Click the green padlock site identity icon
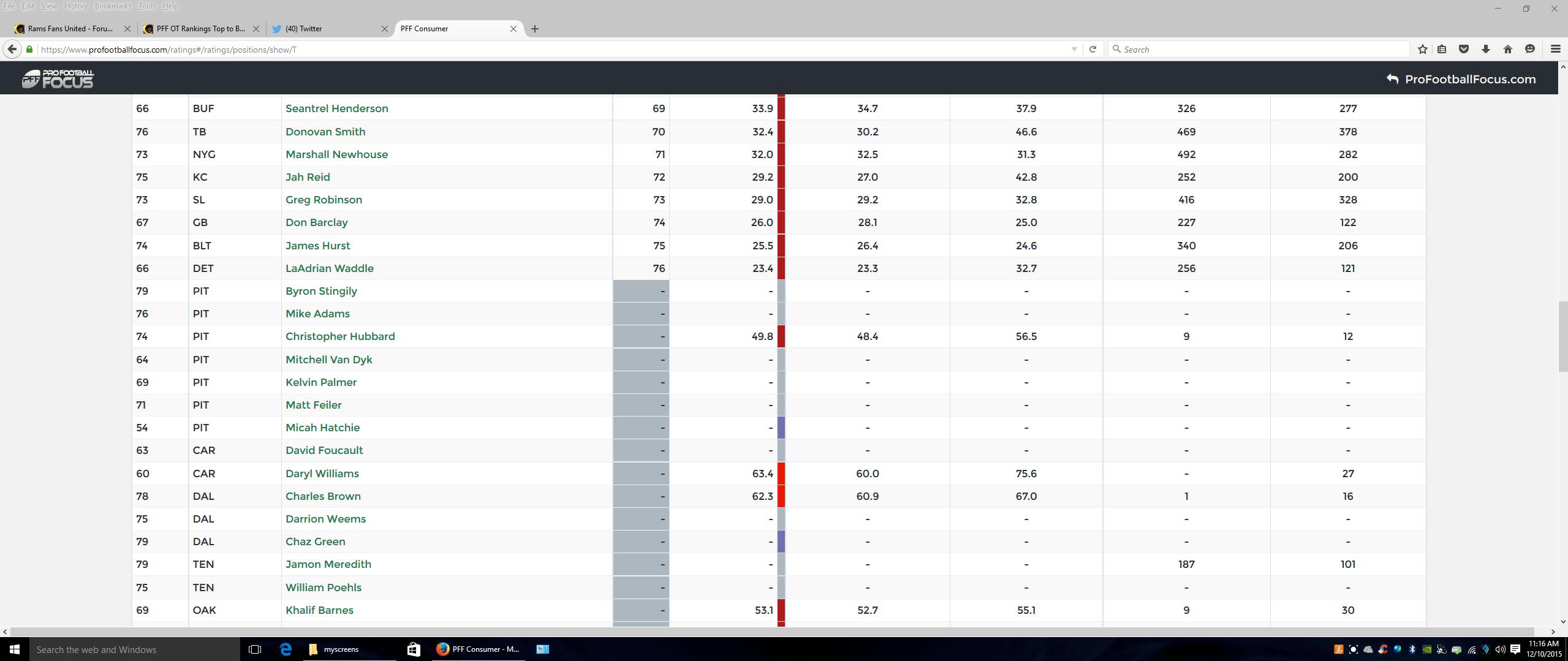 [x=29, y=49]
